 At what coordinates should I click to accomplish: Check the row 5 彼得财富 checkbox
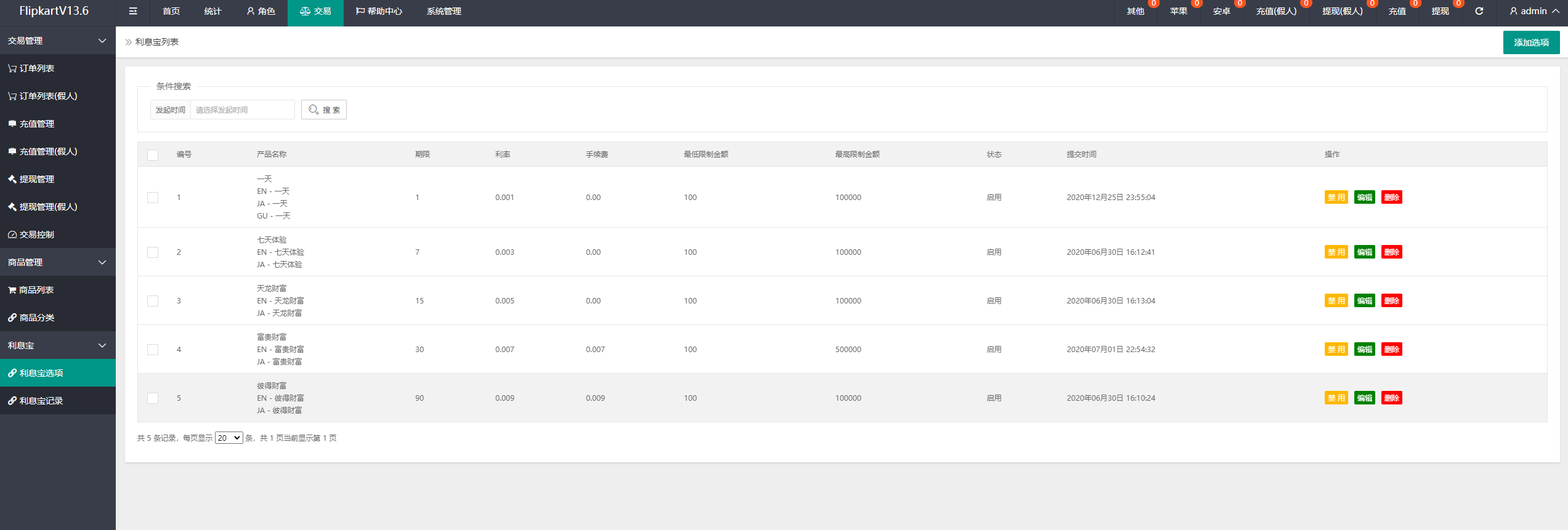[x=153, y=398]
